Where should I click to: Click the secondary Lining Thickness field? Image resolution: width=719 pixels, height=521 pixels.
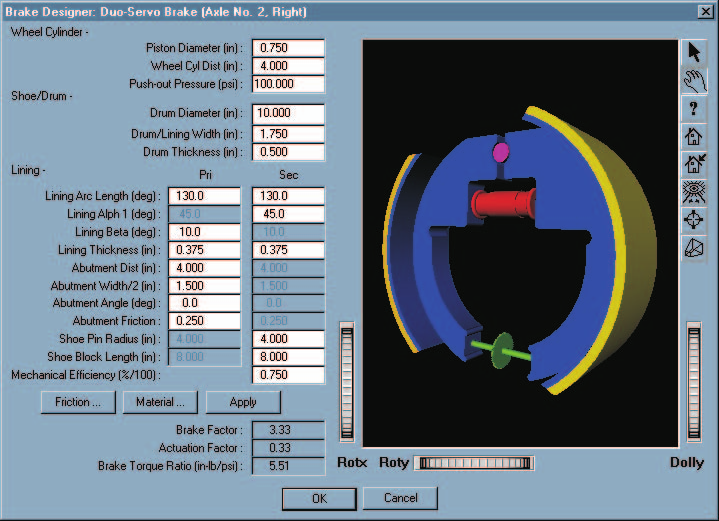click(x=288, y=250)
